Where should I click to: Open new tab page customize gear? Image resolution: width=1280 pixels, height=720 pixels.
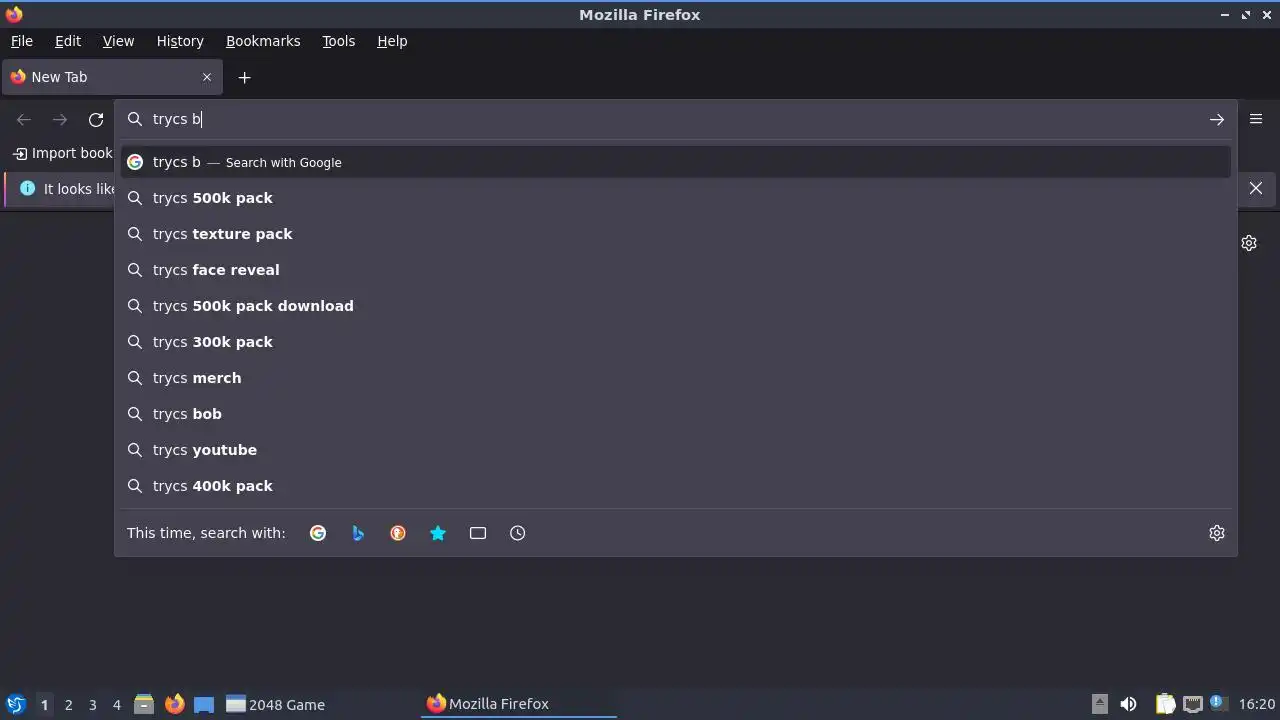[1249, 243]
